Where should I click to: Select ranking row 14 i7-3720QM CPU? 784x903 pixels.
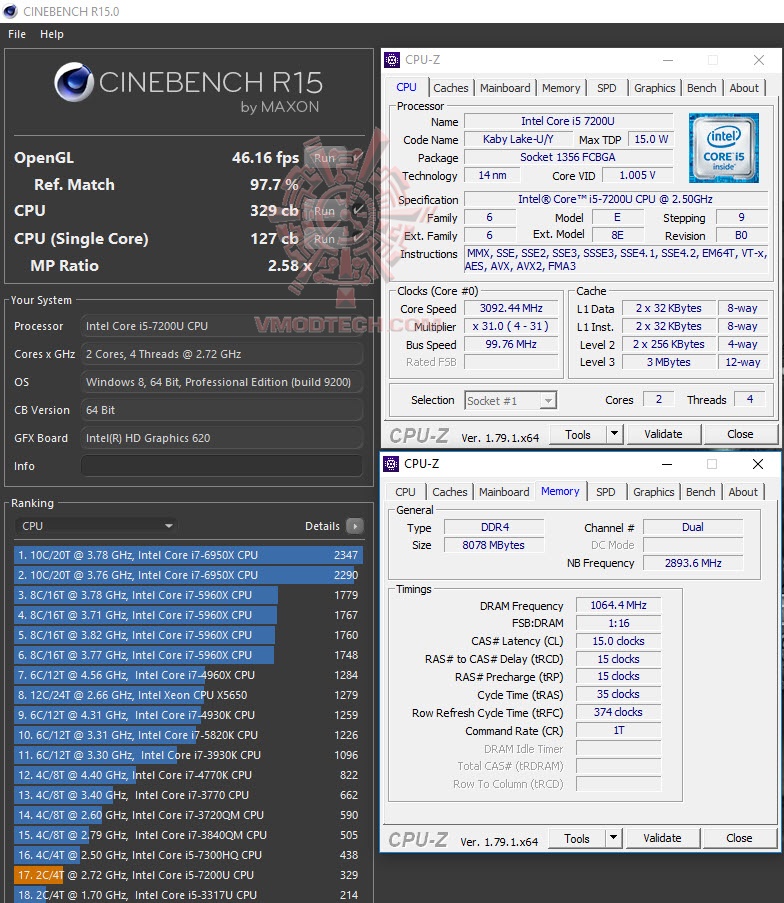[x=188, y=815]
